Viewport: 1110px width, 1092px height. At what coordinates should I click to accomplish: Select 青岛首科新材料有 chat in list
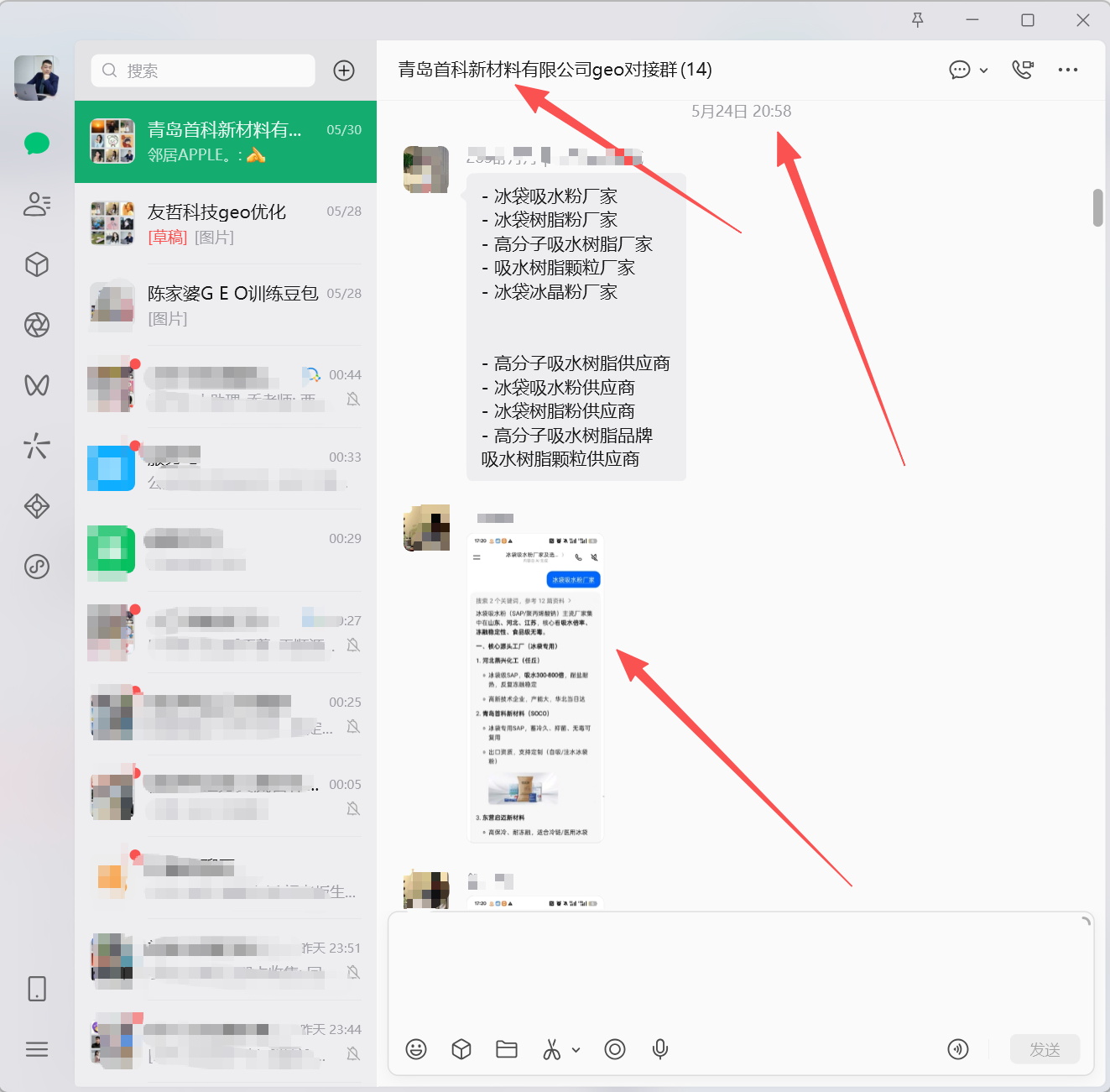[x=226, y=142]
